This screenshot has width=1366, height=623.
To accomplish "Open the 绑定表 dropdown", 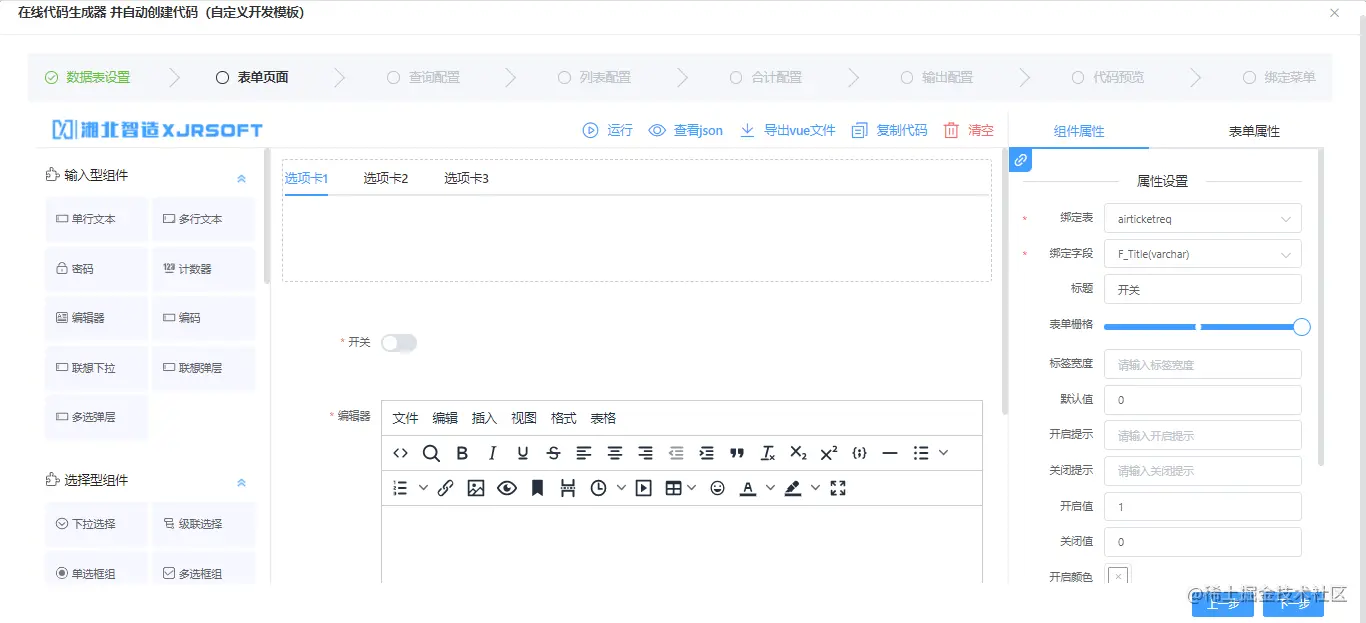I will pos(1202,218).
